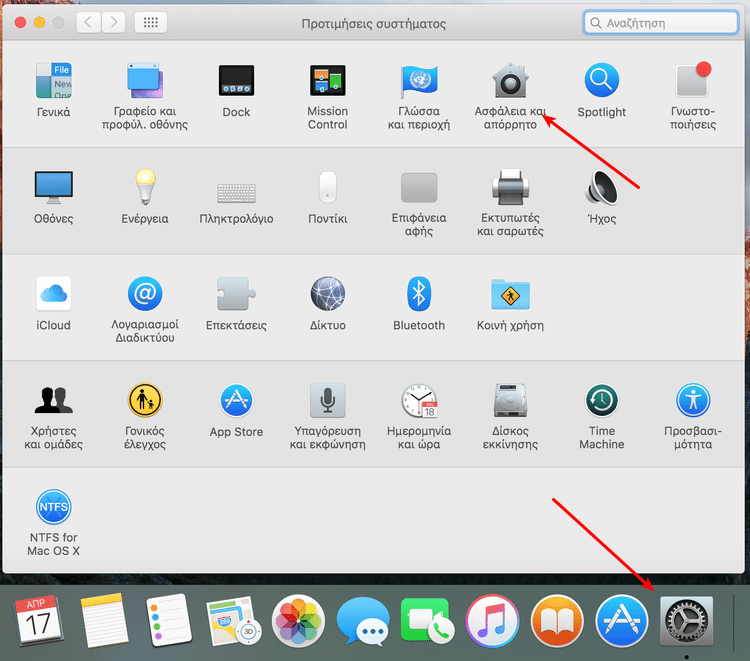The width and height of the screenshot is (750, 661).
Task: Open Notes app in the Dock
Action: (x=105, y=620)
